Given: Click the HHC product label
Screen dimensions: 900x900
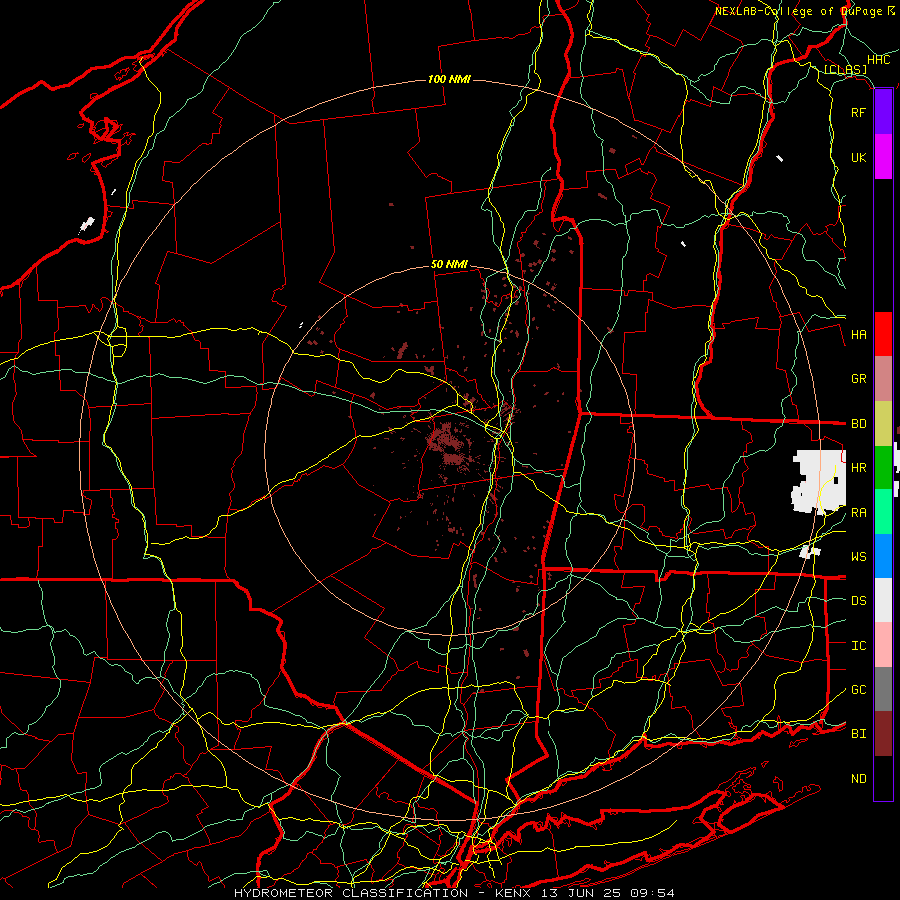Looking at the screenshot, I should (879, 60).
